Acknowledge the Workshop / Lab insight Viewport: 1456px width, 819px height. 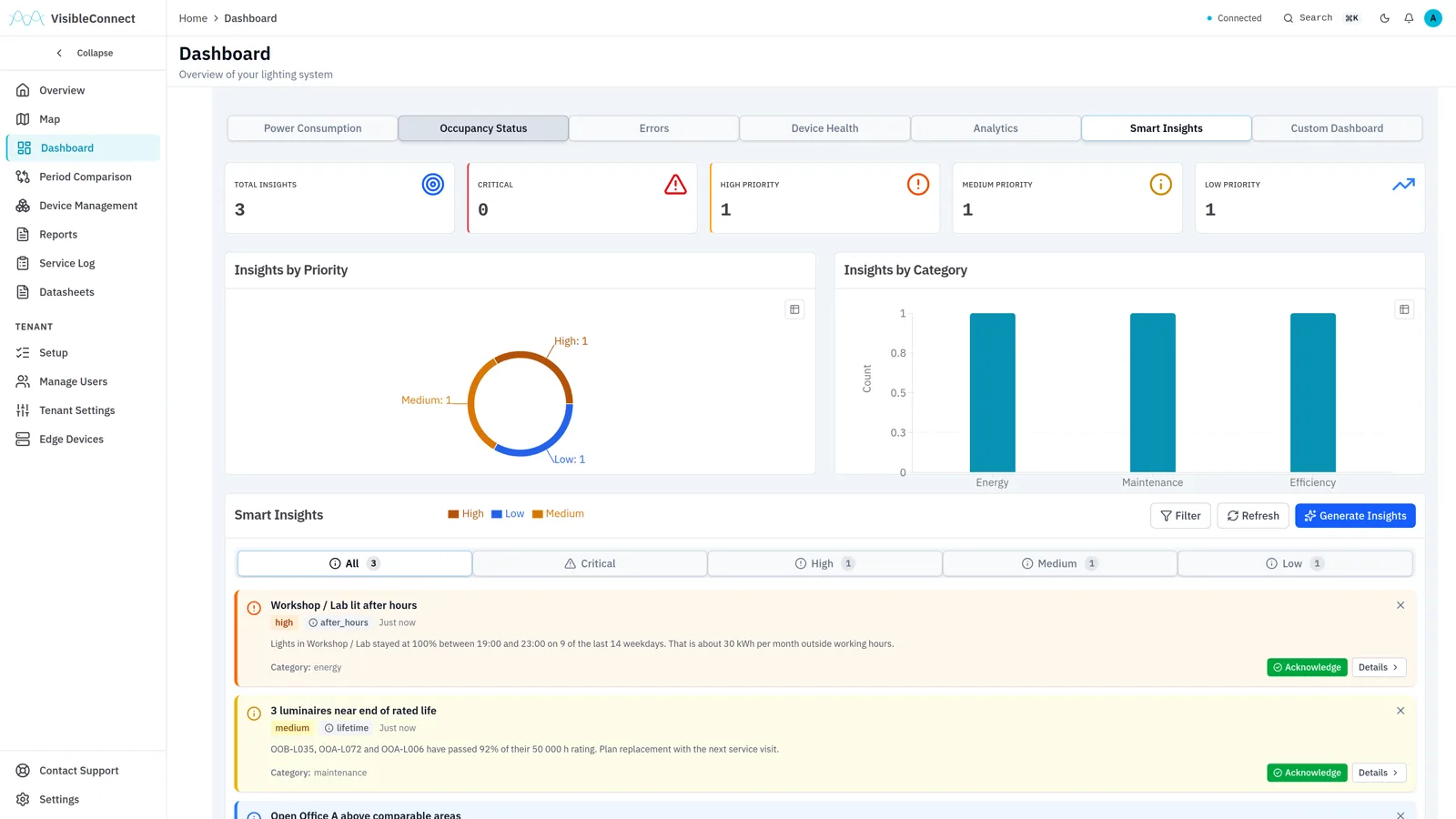tap(1307, 667)
